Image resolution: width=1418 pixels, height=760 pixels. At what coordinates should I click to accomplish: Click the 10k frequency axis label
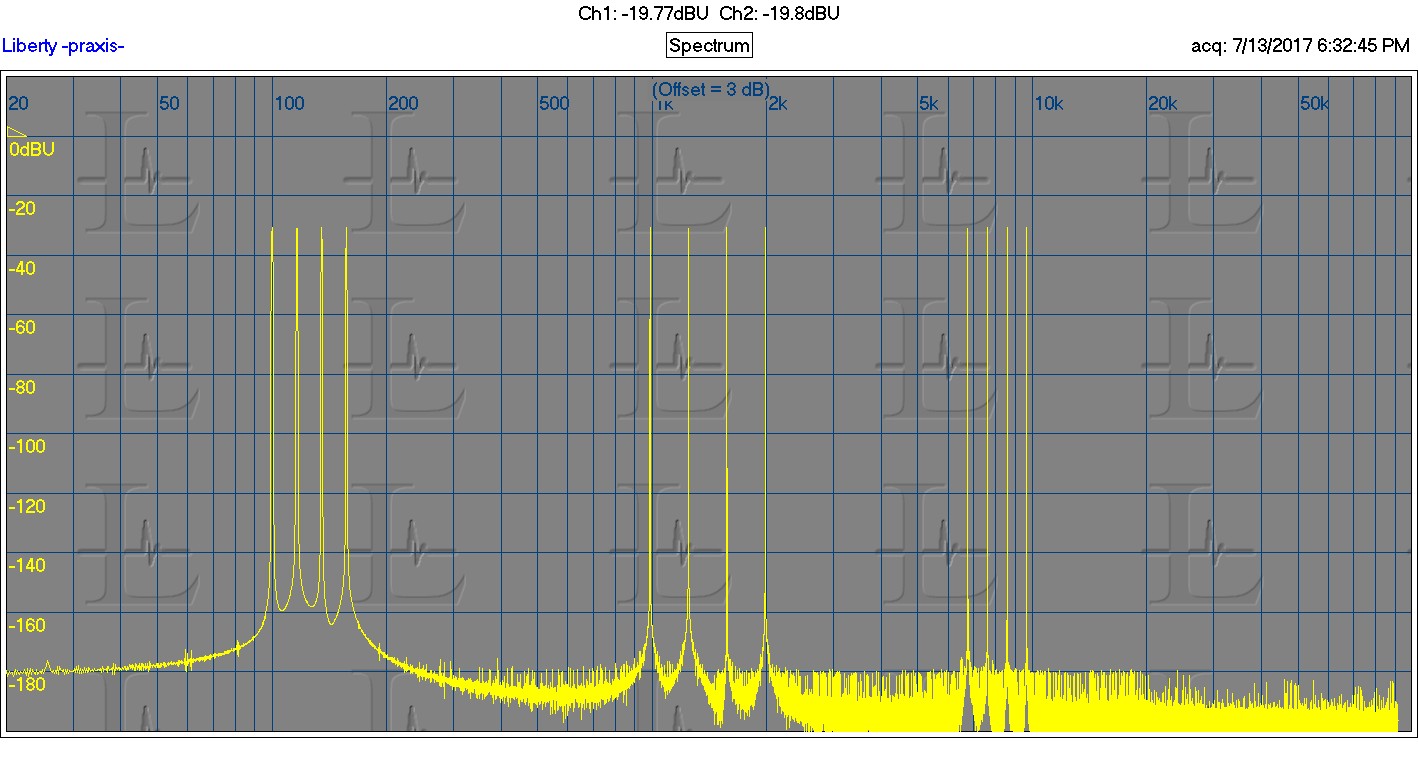click(x=1049, y=103)
